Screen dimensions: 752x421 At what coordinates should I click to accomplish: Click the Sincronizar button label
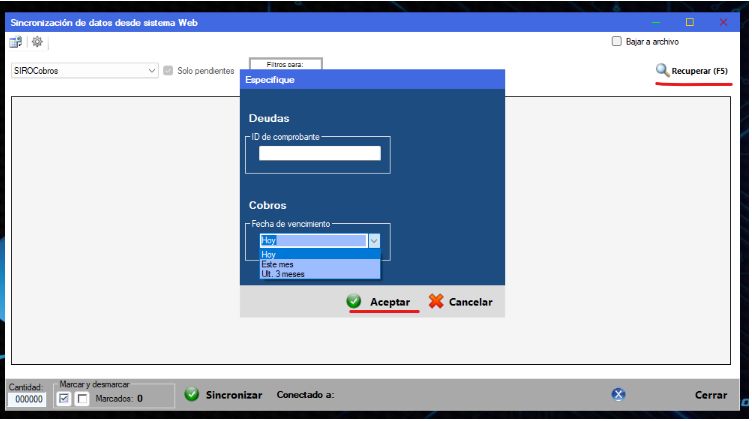click(x=234, y=395)
